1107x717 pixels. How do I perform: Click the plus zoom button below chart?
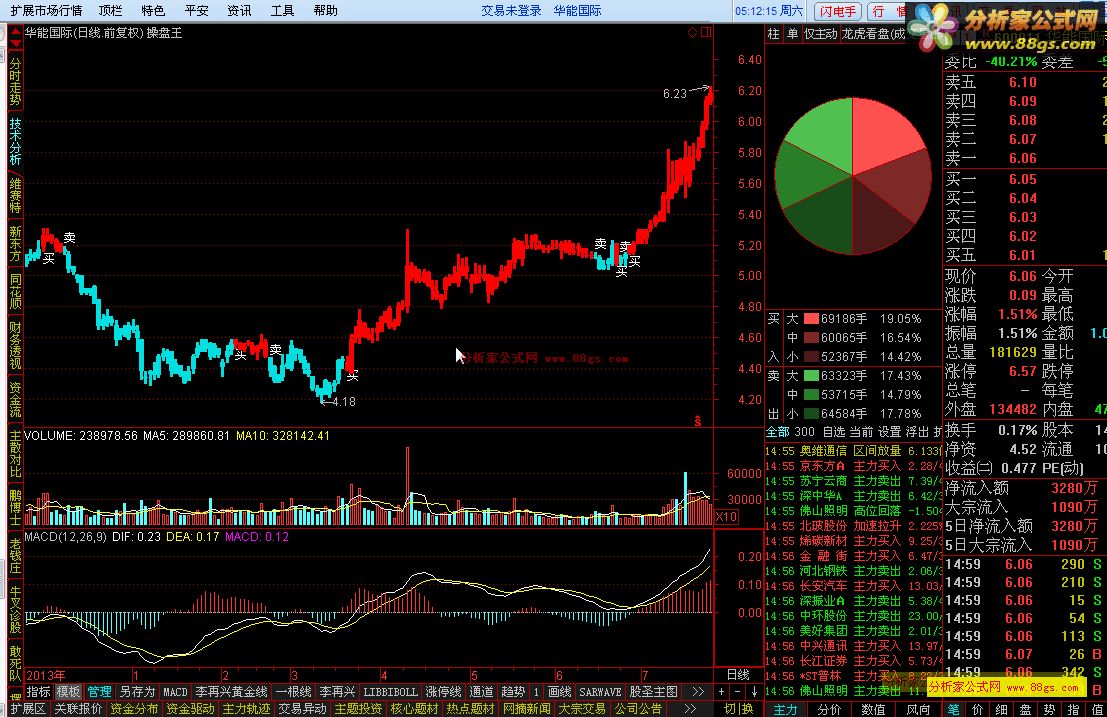coord(721,692)
